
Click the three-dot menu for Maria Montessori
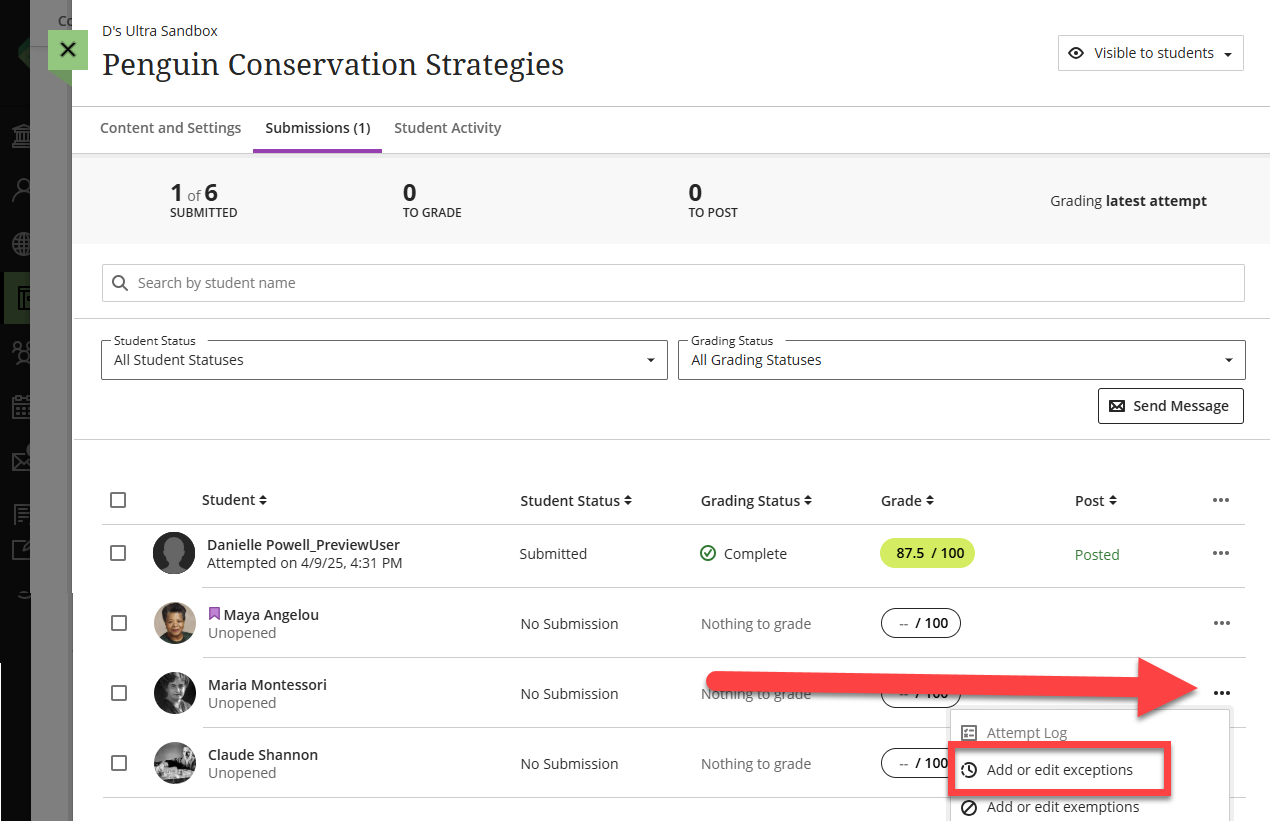[1220, 693]
